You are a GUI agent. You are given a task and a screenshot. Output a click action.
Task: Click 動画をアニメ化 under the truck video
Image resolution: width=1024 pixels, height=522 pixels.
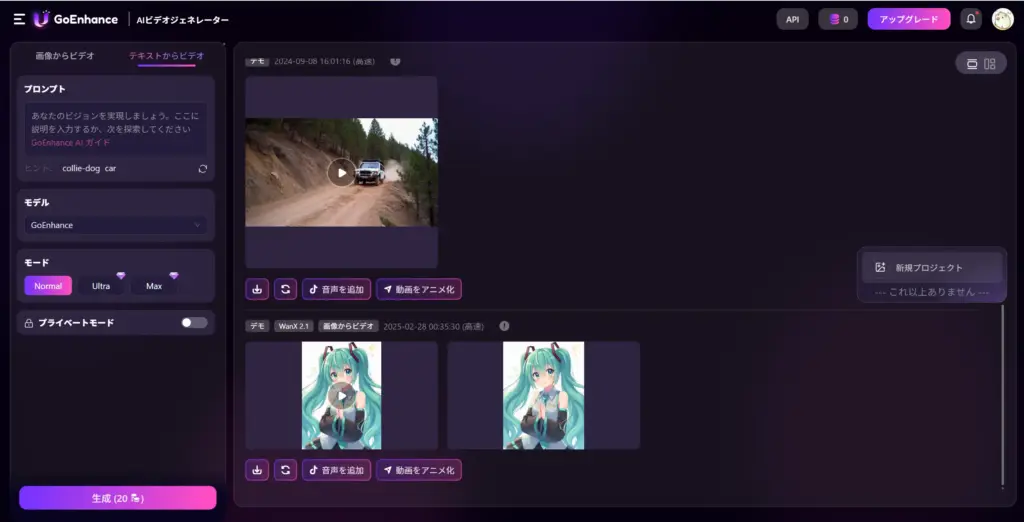click(419, 289)
